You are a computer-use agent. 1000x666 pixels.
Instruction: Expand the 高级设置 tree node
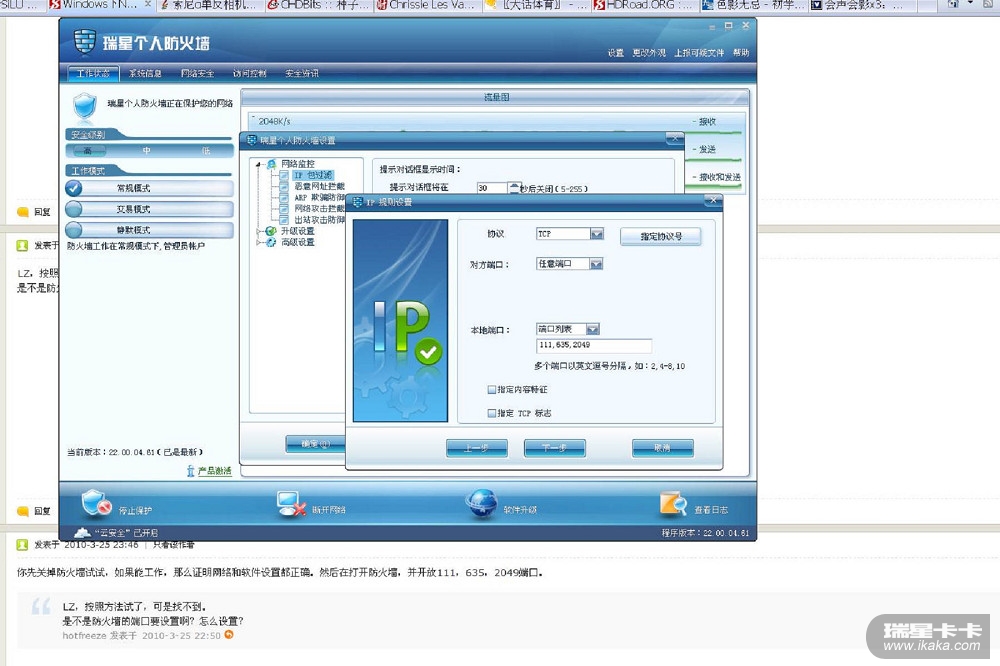tap(258, 242)
